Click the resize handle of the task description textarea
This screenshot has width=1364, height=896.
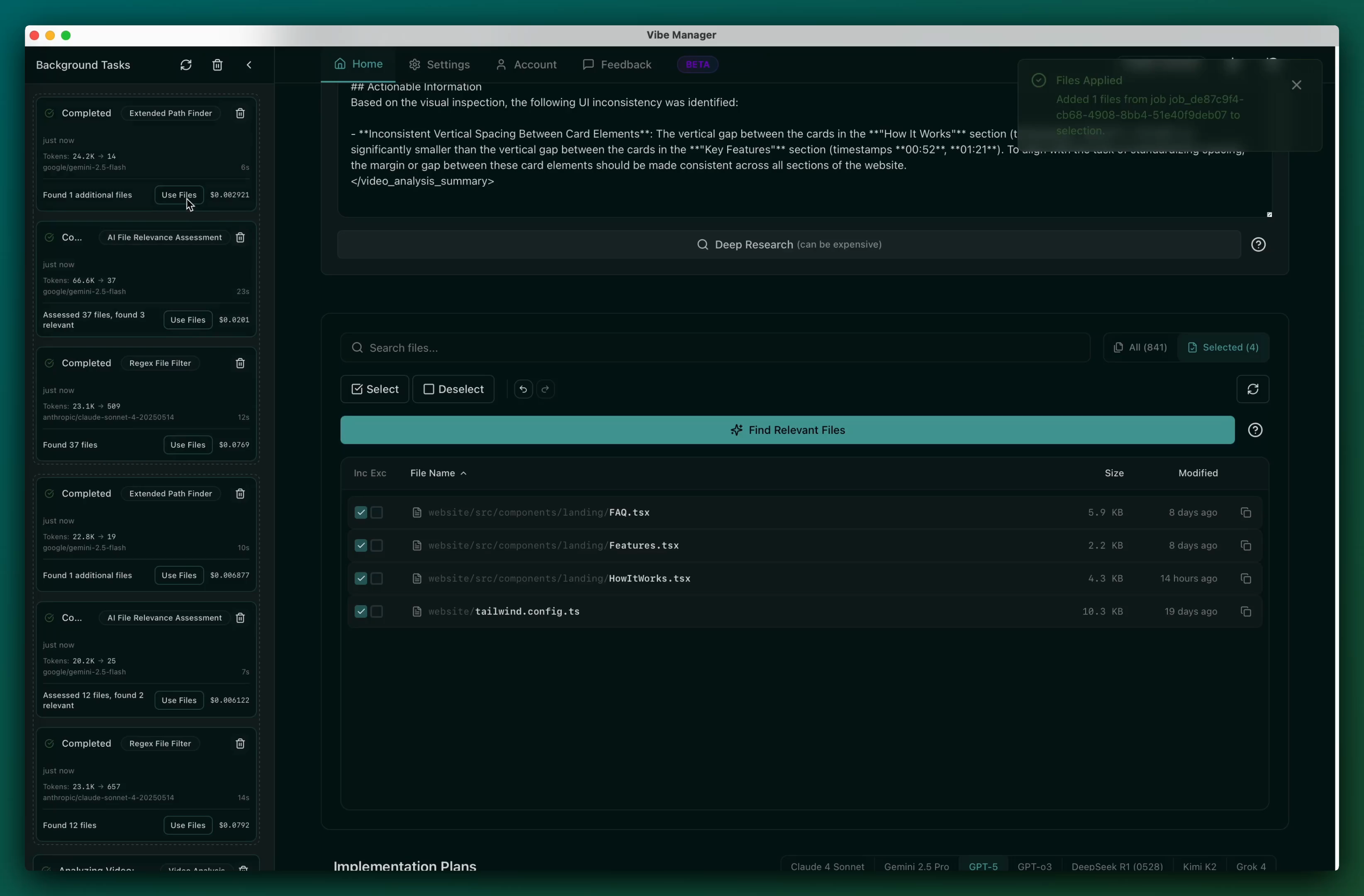(1269, 215)
